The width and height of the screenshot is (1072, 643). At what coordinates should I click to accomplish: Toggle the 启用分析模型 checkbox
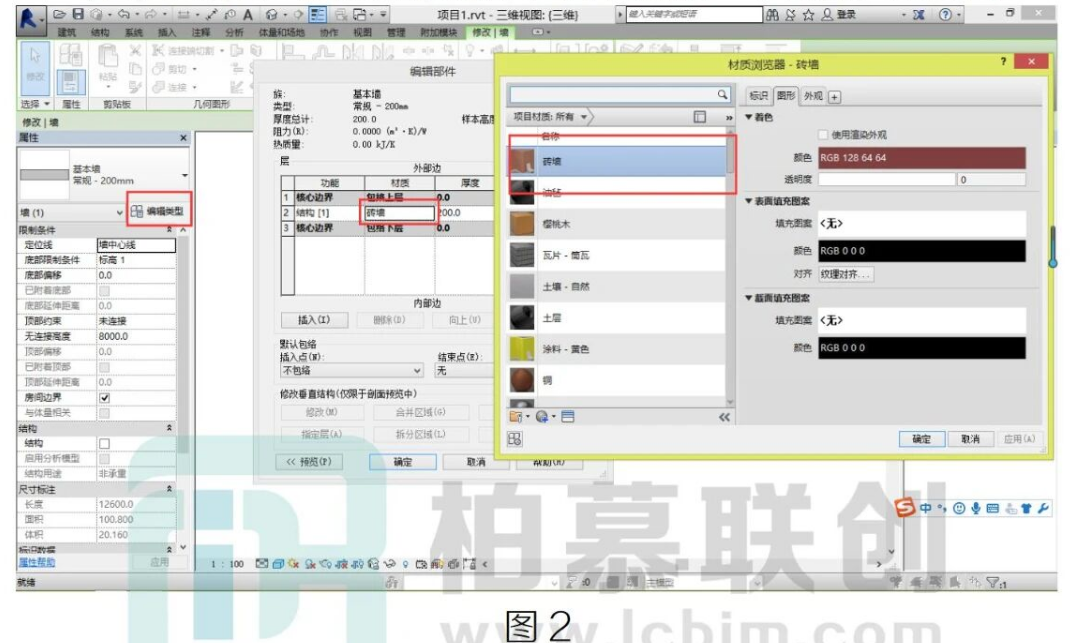click(x=105, y=459)
